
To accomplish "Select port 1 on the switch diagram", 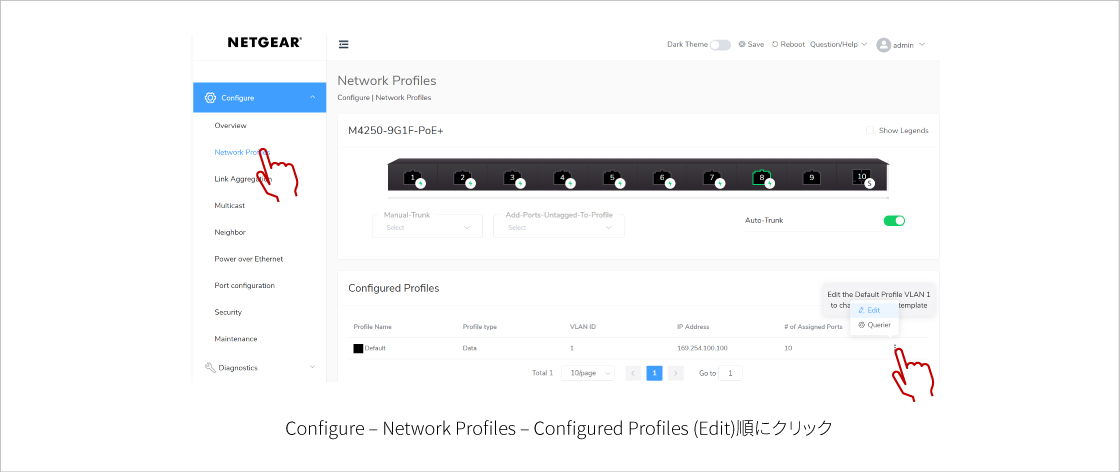I will 413,177.
